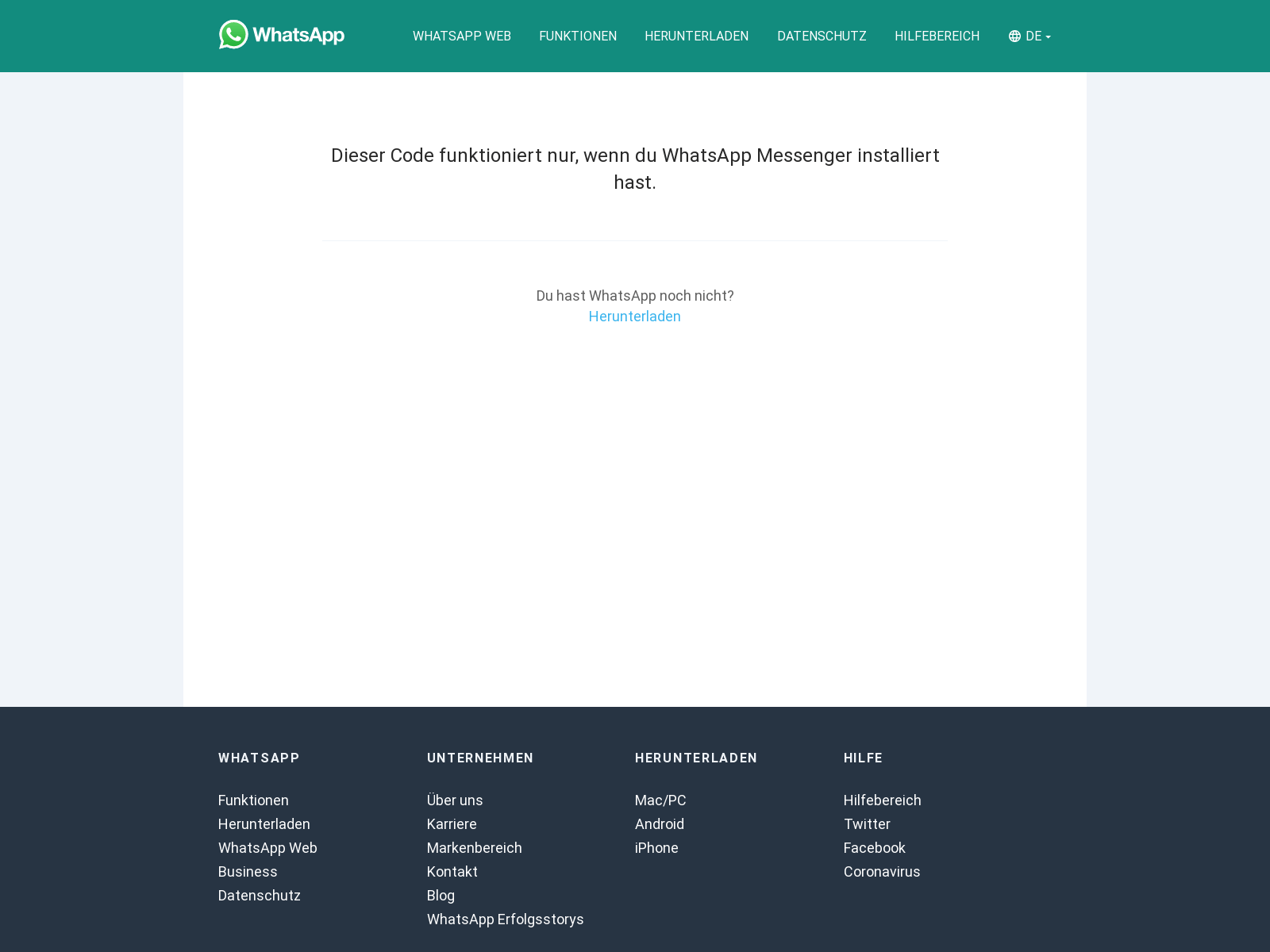This screenshot has width=1270, height=952.
Task: Click the 'Dieser Code funktioniert nur' heading text
Action: (635, 169)
